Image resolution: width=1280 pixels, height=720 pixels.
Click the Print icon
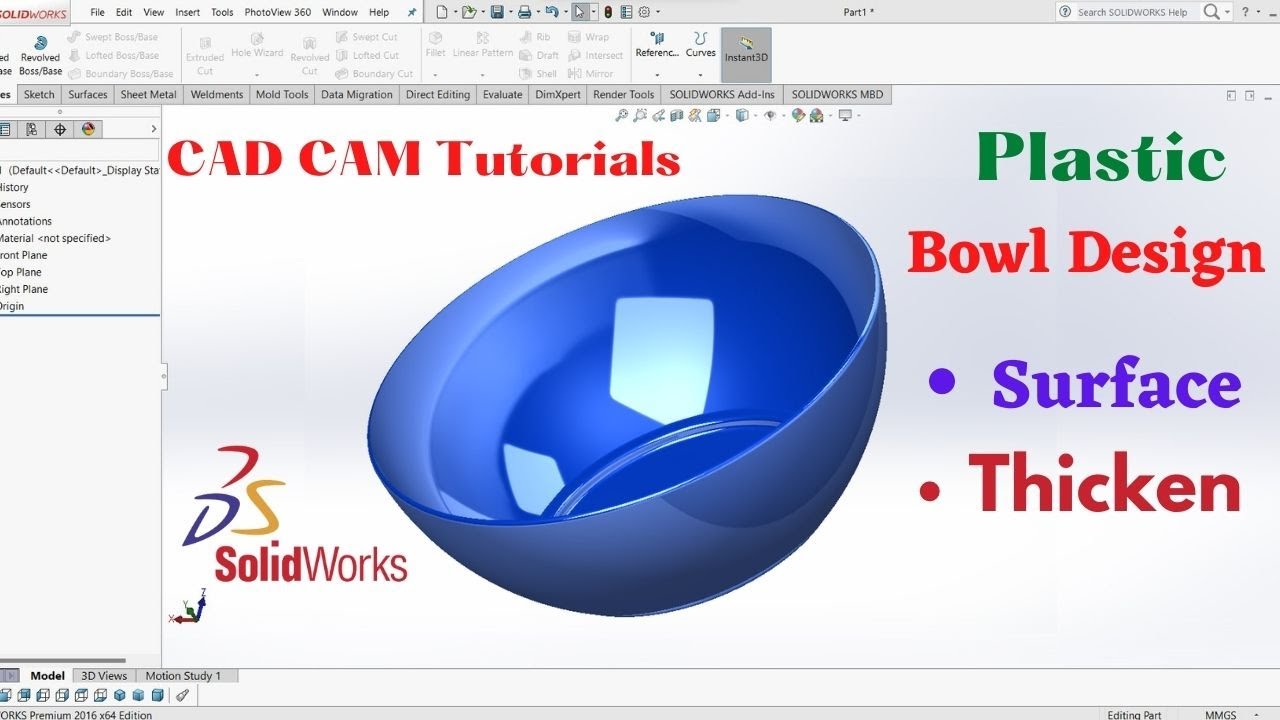click(524, 12)
